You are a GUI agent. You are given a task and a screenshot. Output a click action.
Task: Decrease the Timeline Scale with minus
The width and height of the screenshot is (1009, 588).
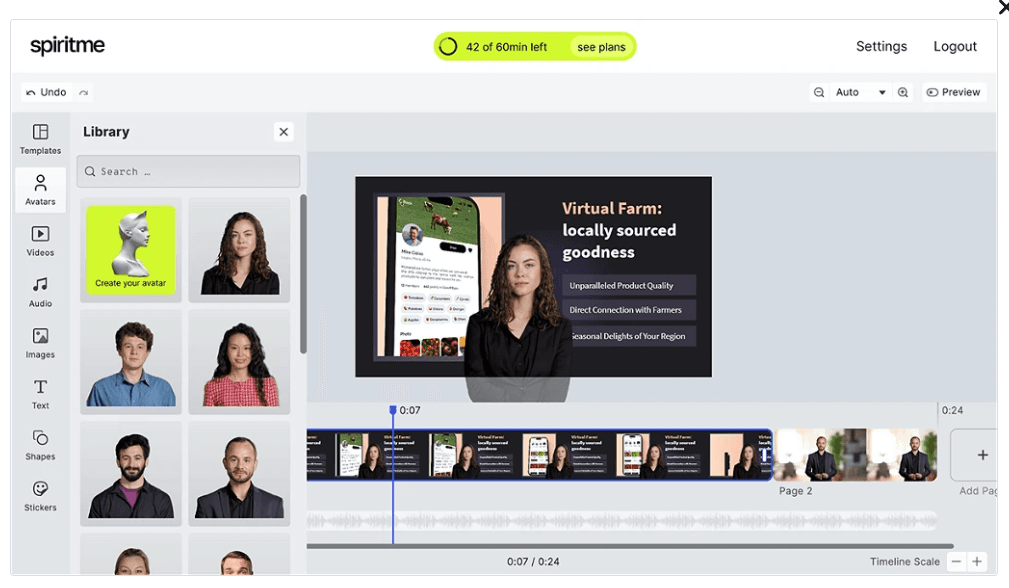[x=956, y=562]
